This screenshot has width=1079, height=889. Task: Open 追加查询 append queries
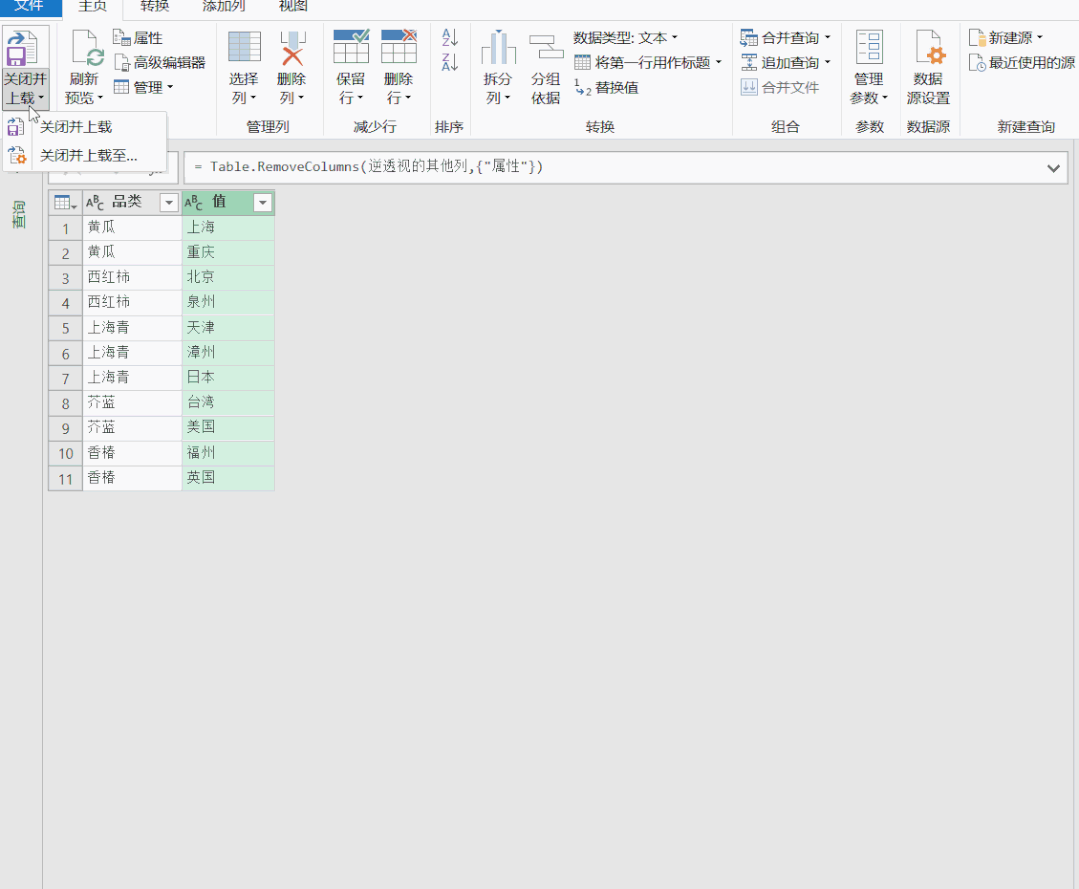tap(786, 63)
